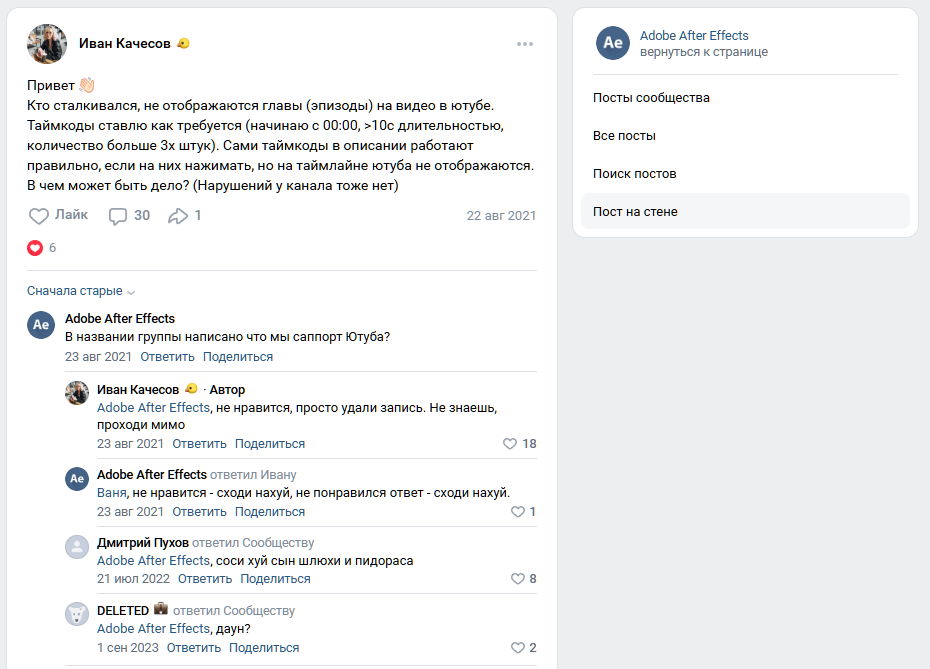Screen dimensions: 930x669
Task: Select Поиск постов in the sidebar
Action: point(745,174)
